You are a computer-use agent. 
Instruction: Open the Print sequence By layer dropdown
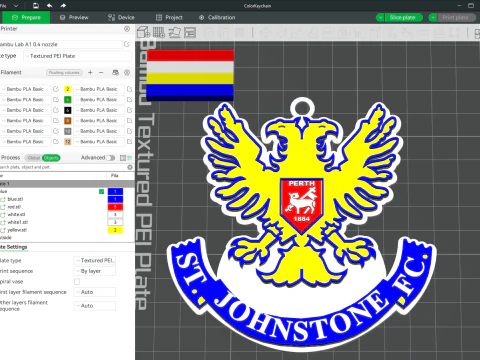click(x=95, y=271)
